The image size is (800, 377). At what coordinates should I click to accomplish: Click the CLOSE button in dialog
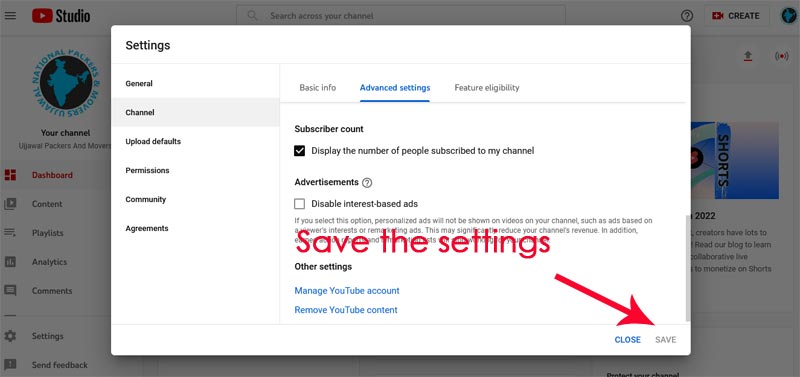tap(628, 340)
